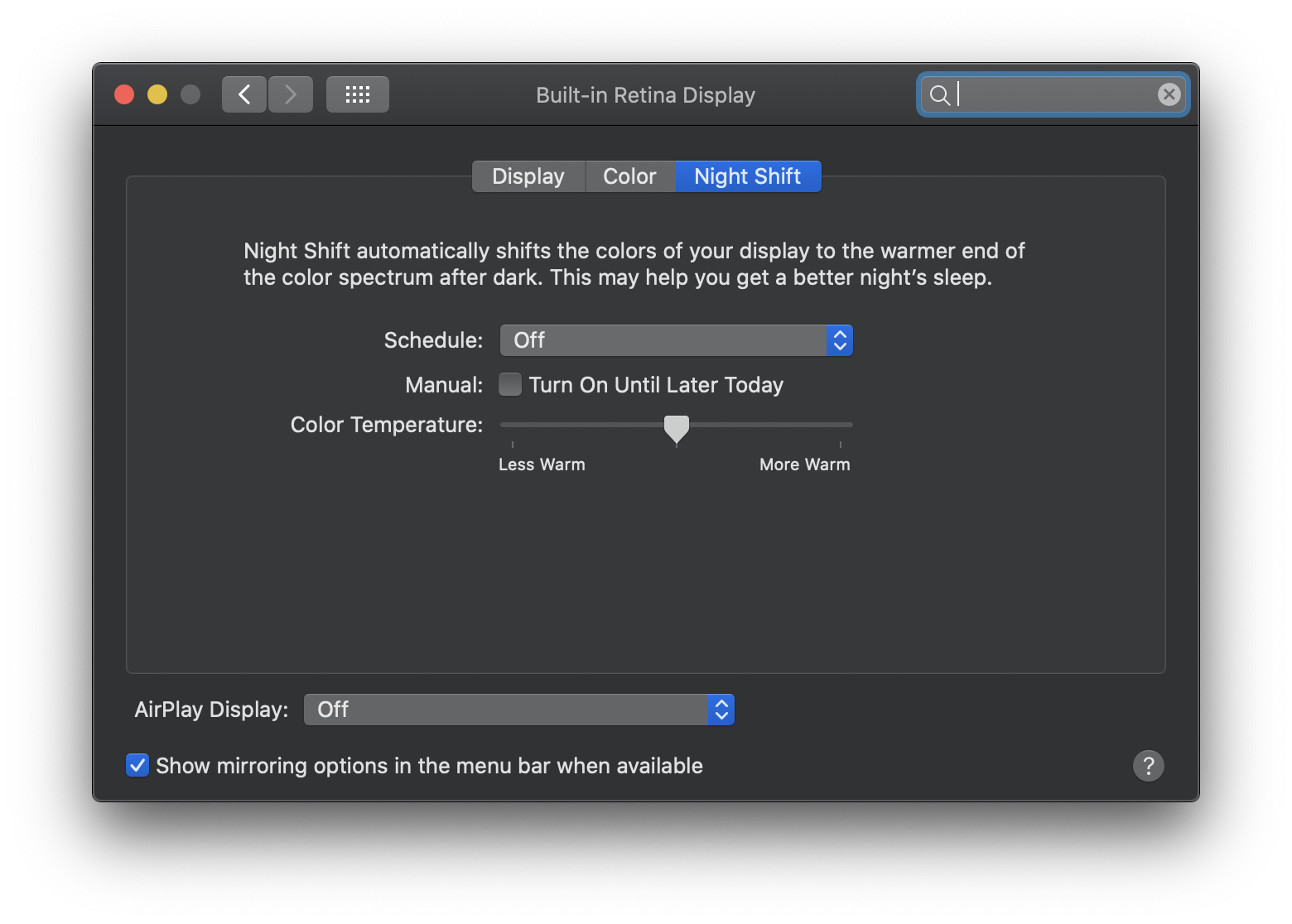Open help with the question mark button
1292x924 pixels.
1149,766
